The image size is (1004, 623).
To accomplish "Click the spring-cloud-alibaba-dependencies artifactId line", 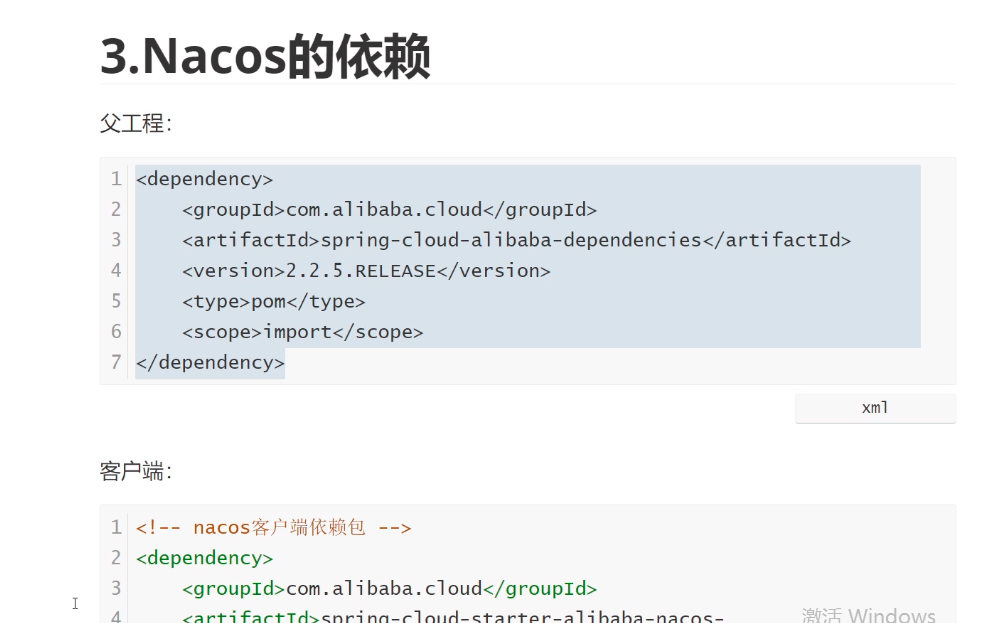I will point(516,240).
